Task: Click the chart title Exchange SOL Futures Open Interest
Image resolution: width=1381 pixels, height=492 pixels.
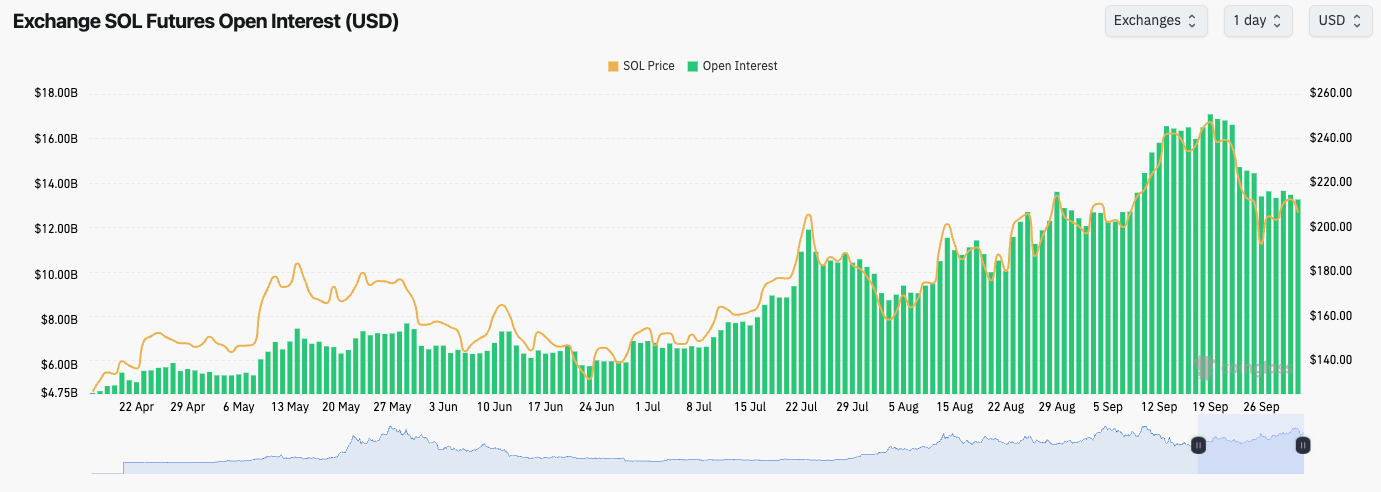Action: (206, 21)
